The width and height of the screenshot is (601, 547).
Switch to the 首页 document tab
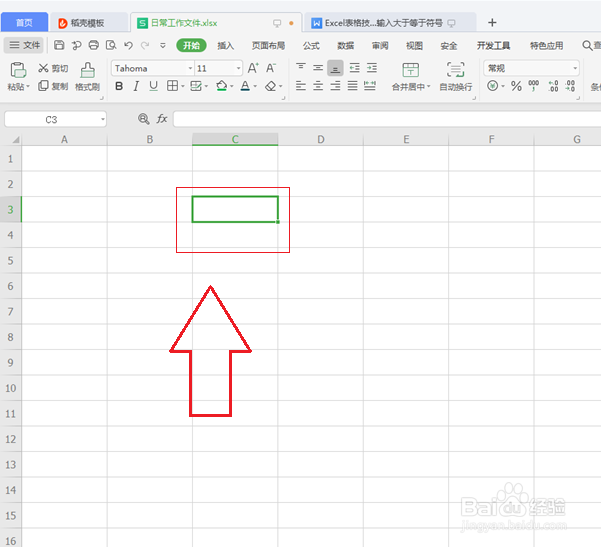click(25, 23)
